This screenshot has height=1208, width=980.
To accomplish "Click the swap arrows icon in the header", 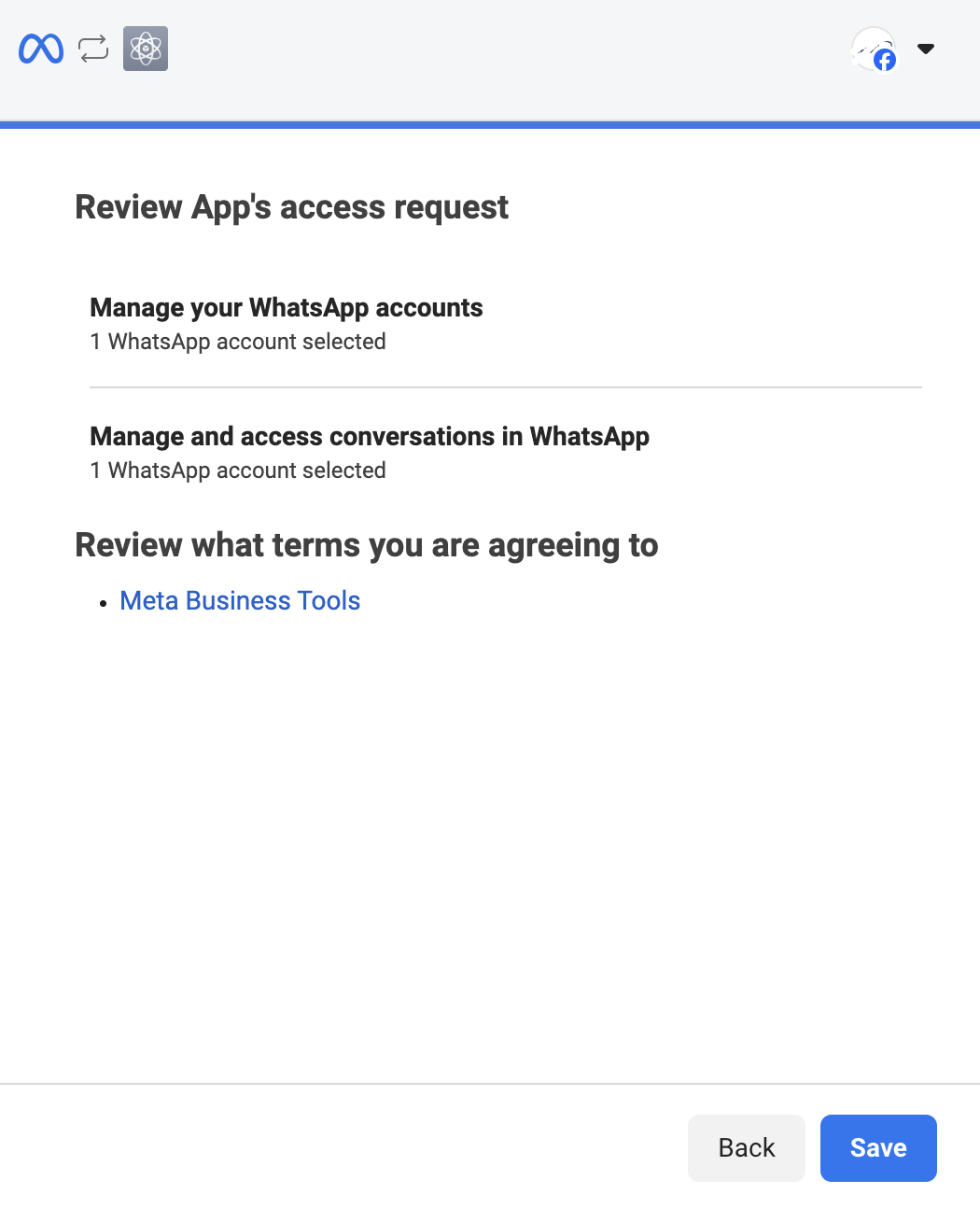I will [x=93, y=49].
